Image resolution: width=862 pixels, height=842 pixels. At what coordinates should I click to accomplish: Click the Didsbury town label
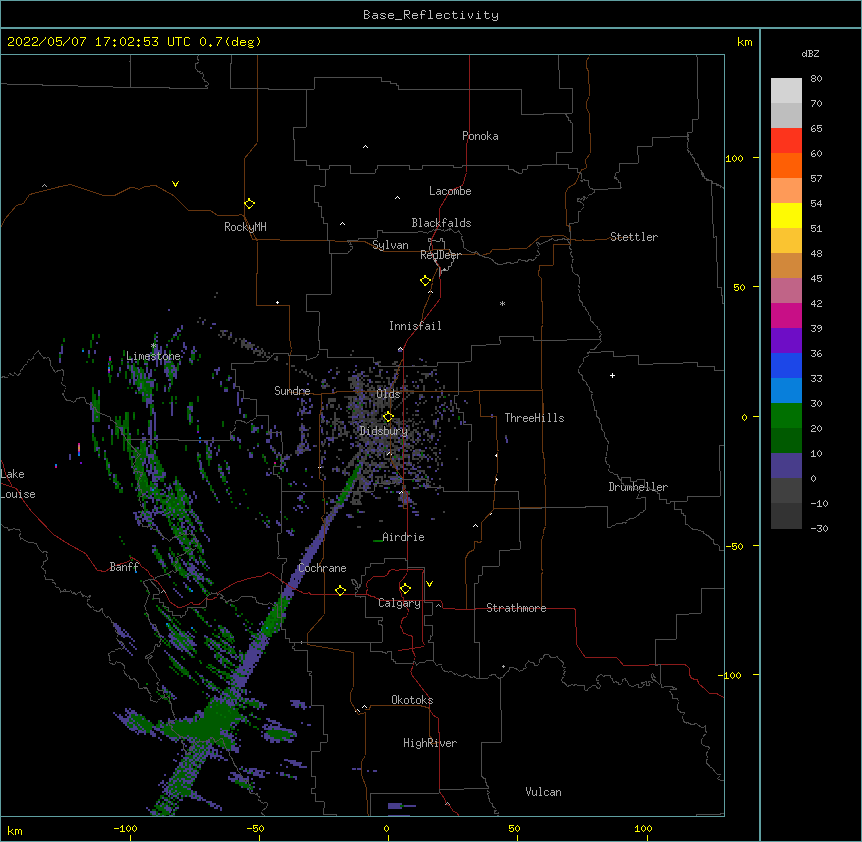click(x=384, y=431)
